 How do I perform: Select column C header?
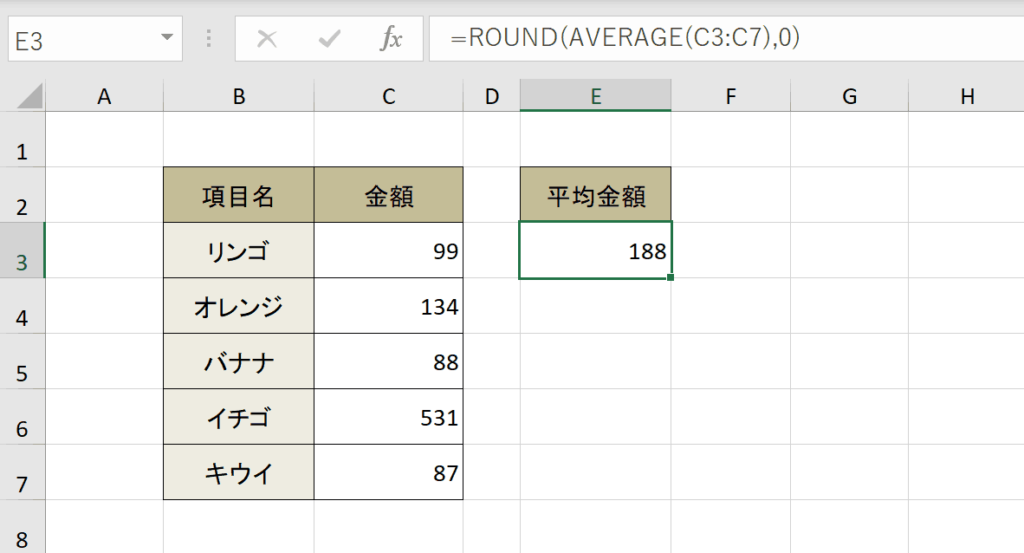point(389,96)
